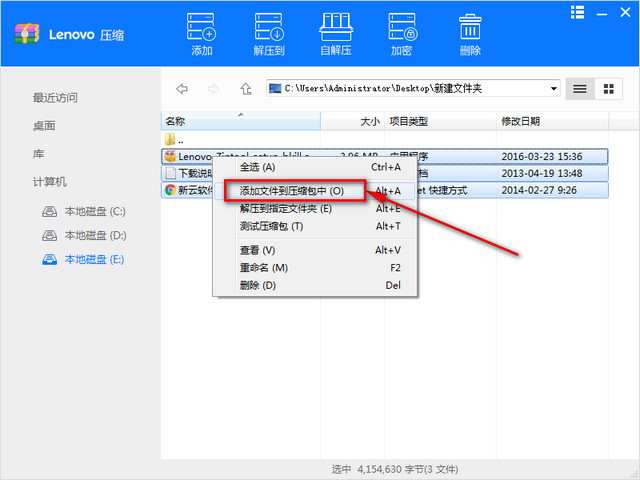Click the date 2013-04-19 13:48 cell

(x=542, y=173)
